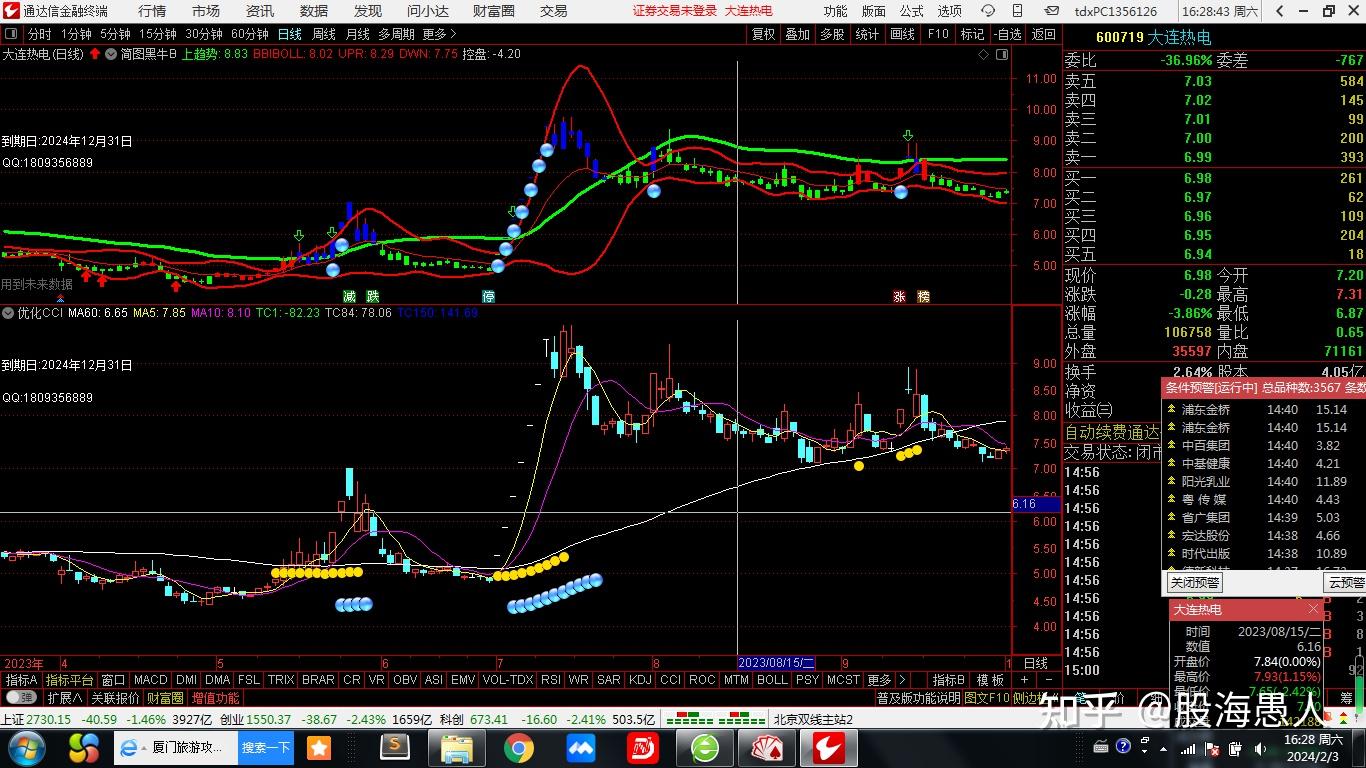Select the 画线 drawing tool
Image resolution: width=1366 pixels, height=768 pixels.
click(x=902, y=34)
